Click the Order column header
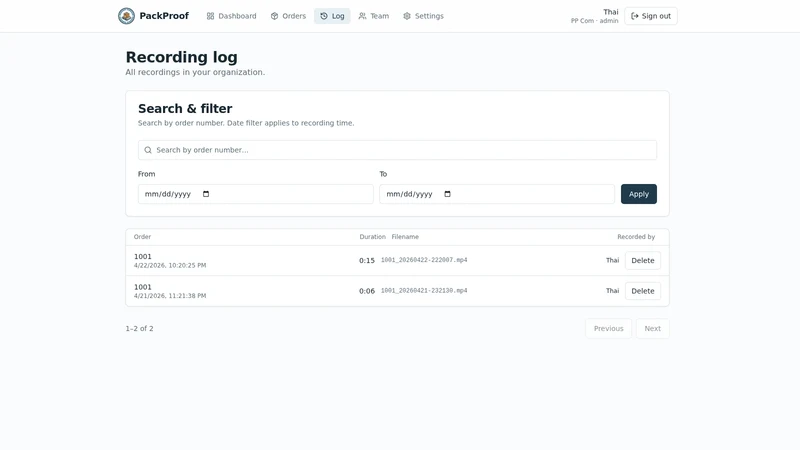This screenshot has width=800, height=450. pyautogui.click(x=142, y=237)
